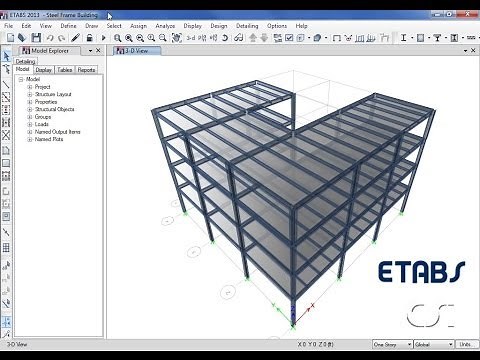The image size is (480, 360).
Task: Open the Options menu
Action: pyautogui.click(x=277, y=26)
